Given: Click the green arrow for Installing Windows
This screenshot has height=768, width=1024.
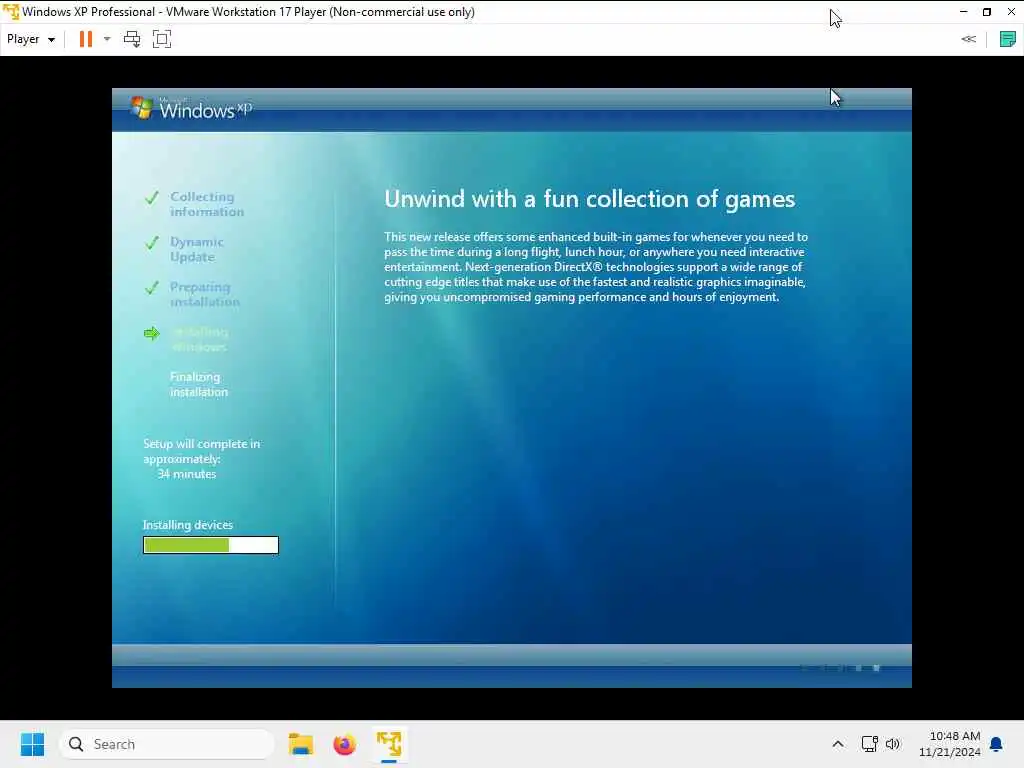Looking at the screenshot, I should tap(152, 334).
